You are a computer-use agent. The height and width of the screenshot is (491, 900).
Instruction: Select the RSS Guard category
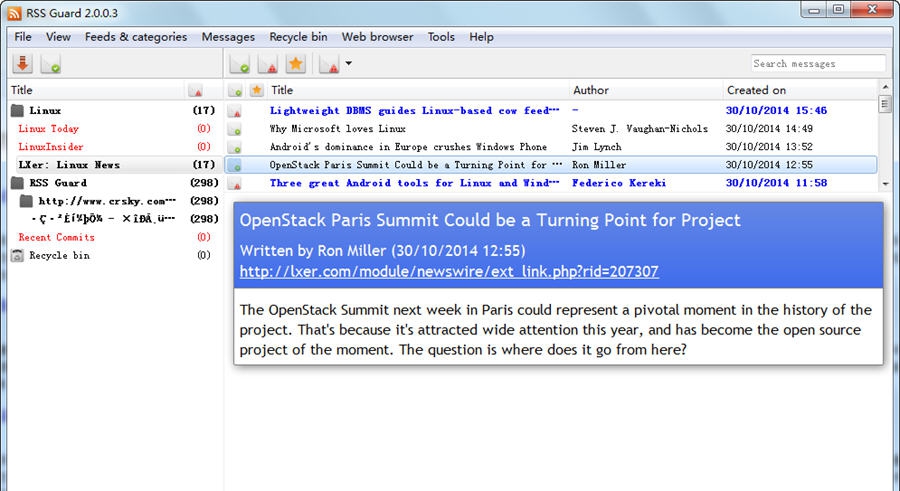(x=58, y=183)
